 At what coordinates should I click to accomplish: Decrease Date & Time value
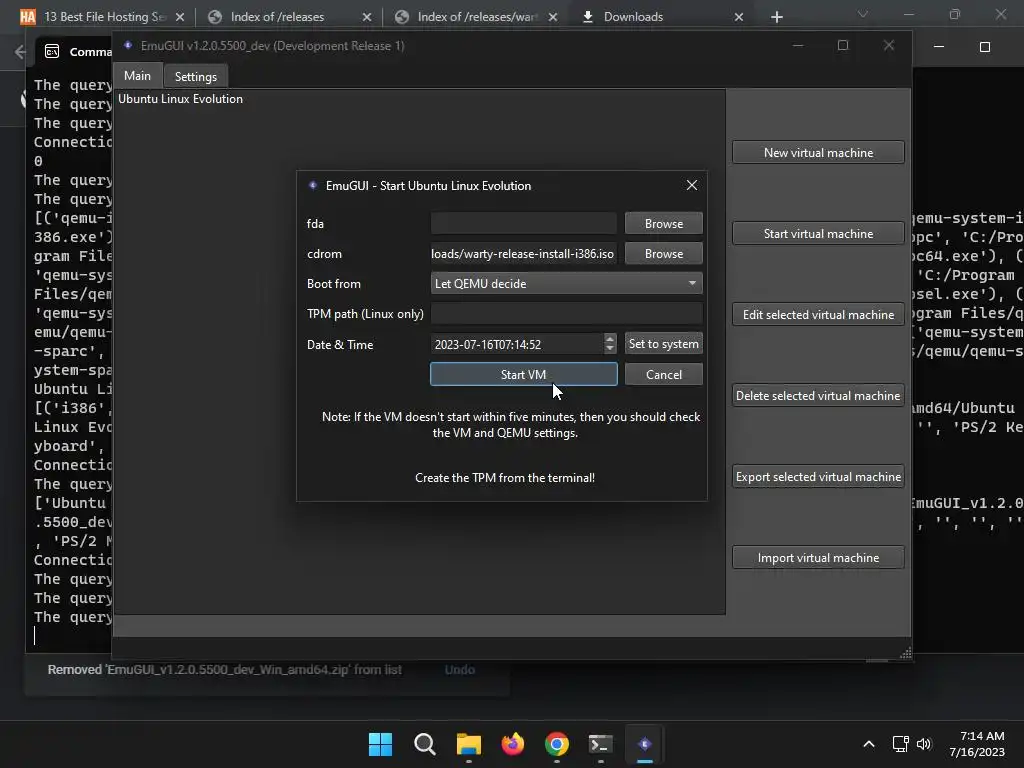coord(610,349)
